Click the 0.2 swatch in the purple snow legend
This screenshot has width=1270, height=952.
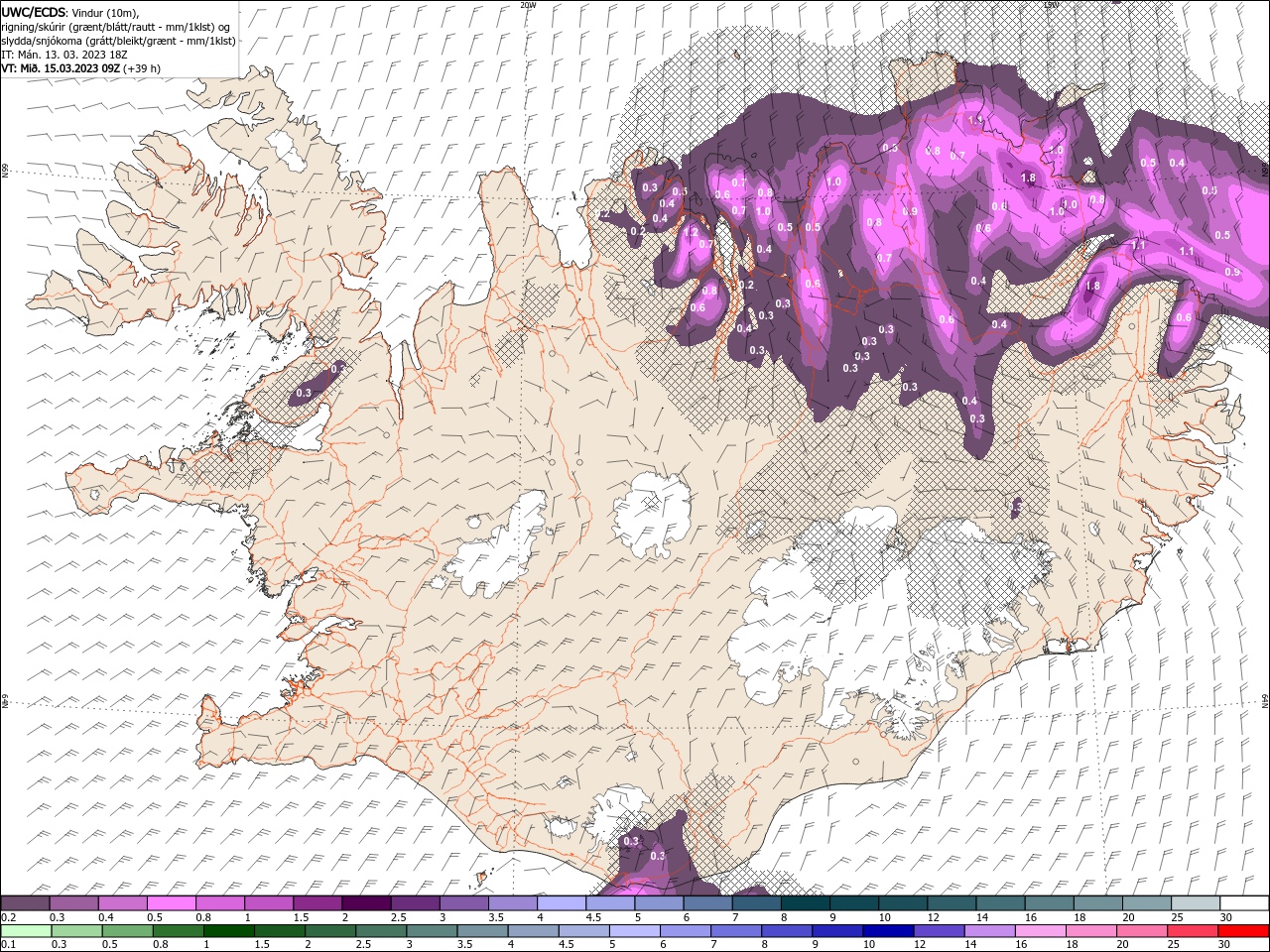[26, 903]
